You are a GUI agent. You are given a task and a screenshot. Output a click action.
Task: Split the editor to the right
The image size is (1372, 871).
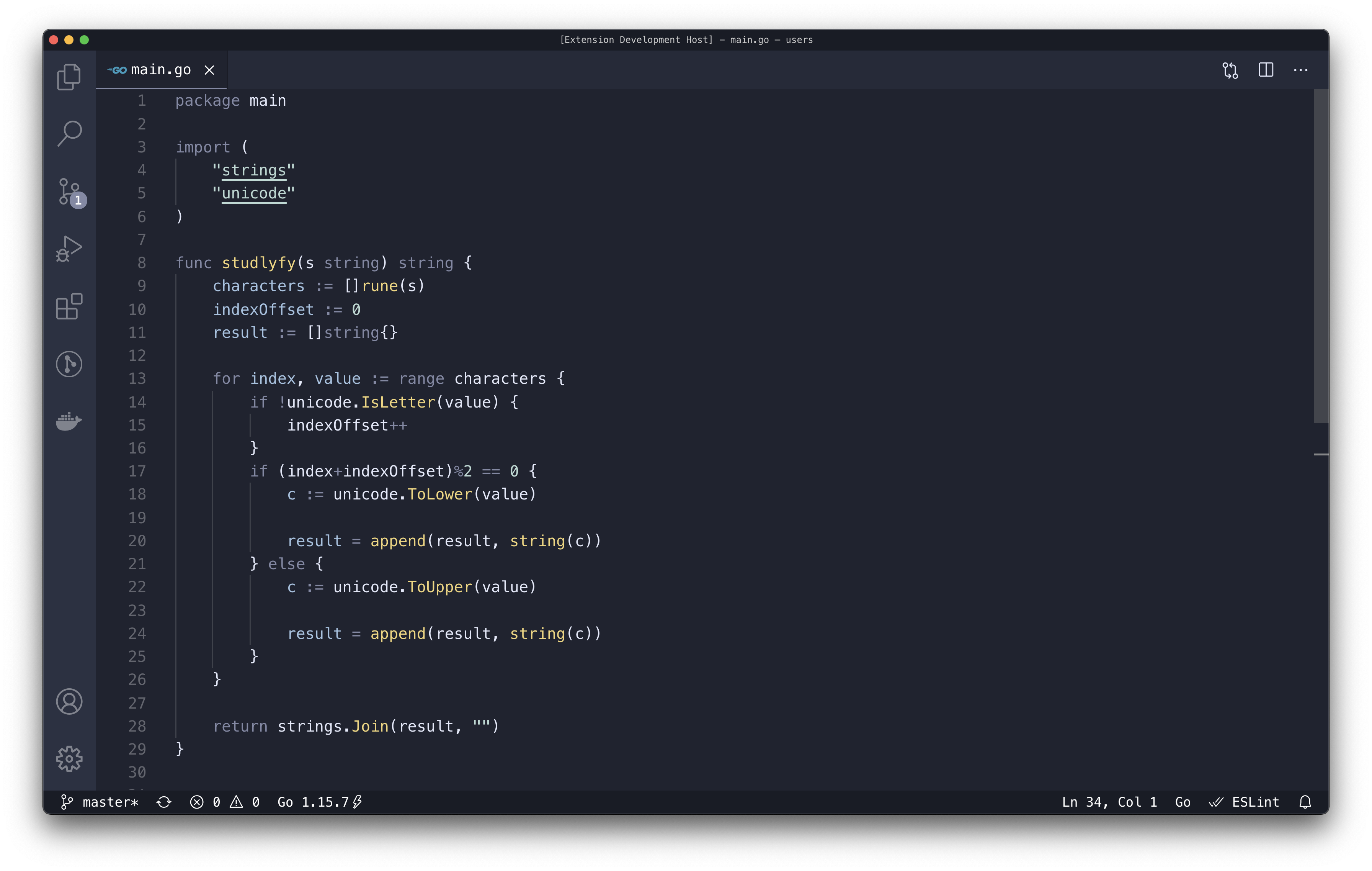point(1266,70)
